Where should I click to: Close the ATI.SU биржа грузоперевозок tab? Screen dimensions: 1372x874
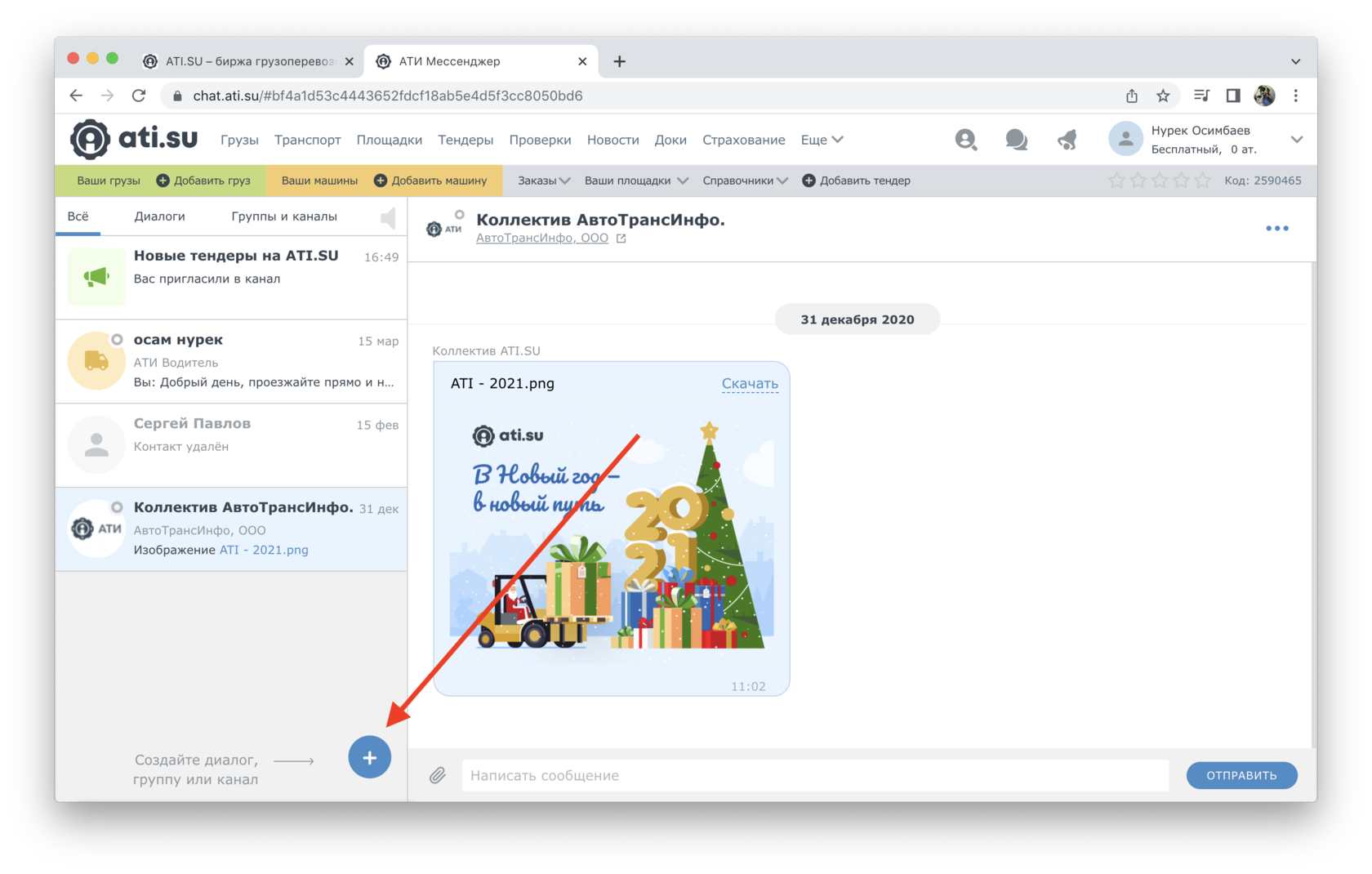(349, 61)
